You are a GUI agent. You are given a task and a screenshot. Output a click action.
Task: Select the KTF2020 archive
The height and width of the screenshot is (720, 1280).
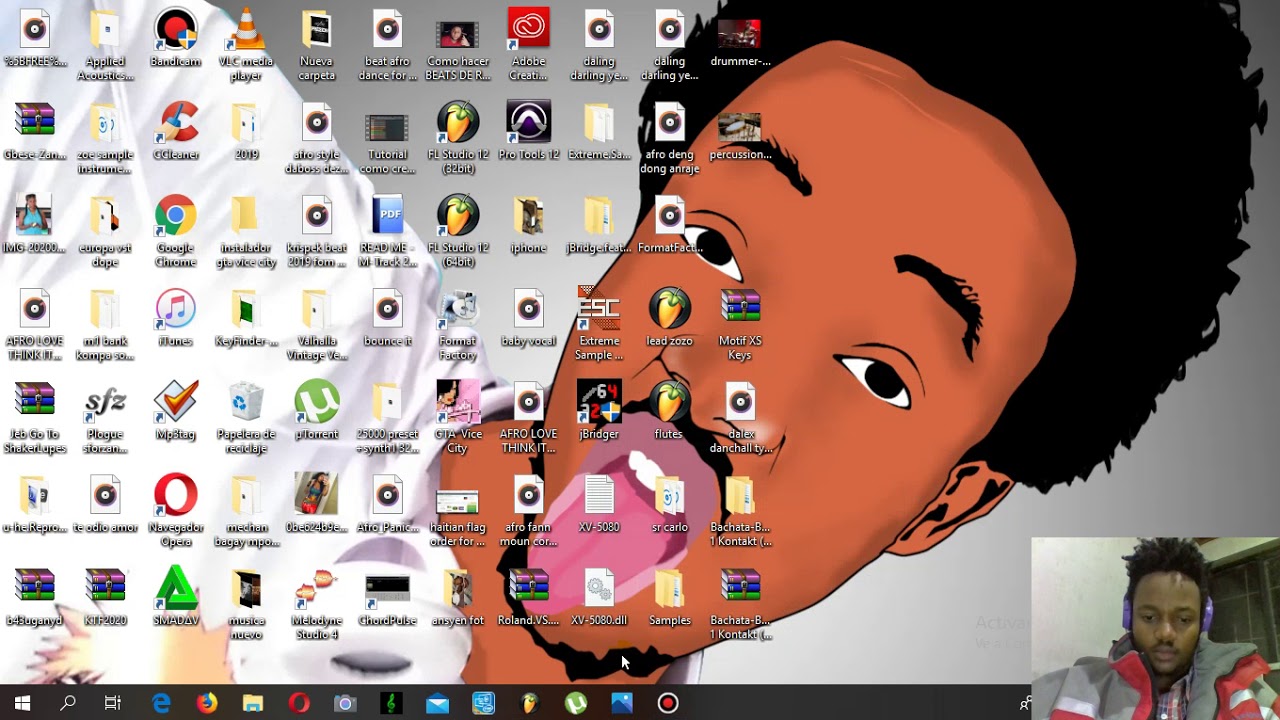pyautogui.click(x=105, y=596)
